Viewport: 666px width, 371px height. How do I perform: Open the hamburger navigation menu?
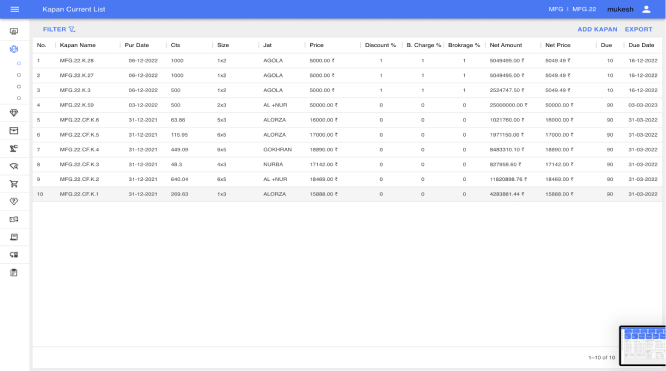click(14, 9)
